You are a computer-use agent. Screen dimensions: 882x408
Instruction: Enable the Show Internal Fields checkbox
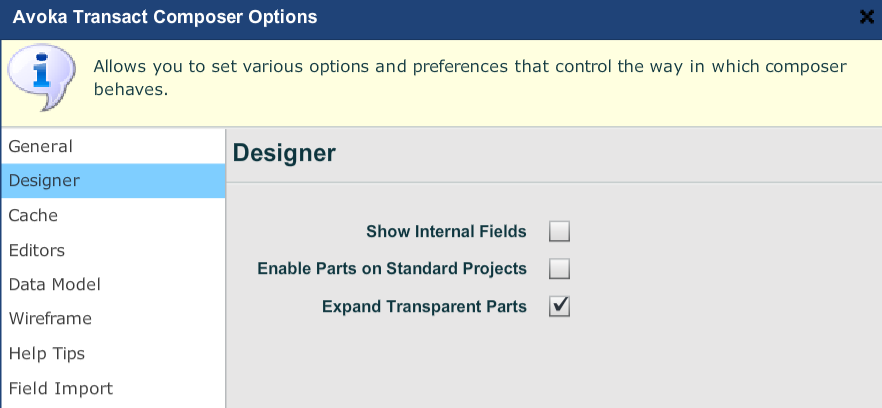click(x=559, y=231)
